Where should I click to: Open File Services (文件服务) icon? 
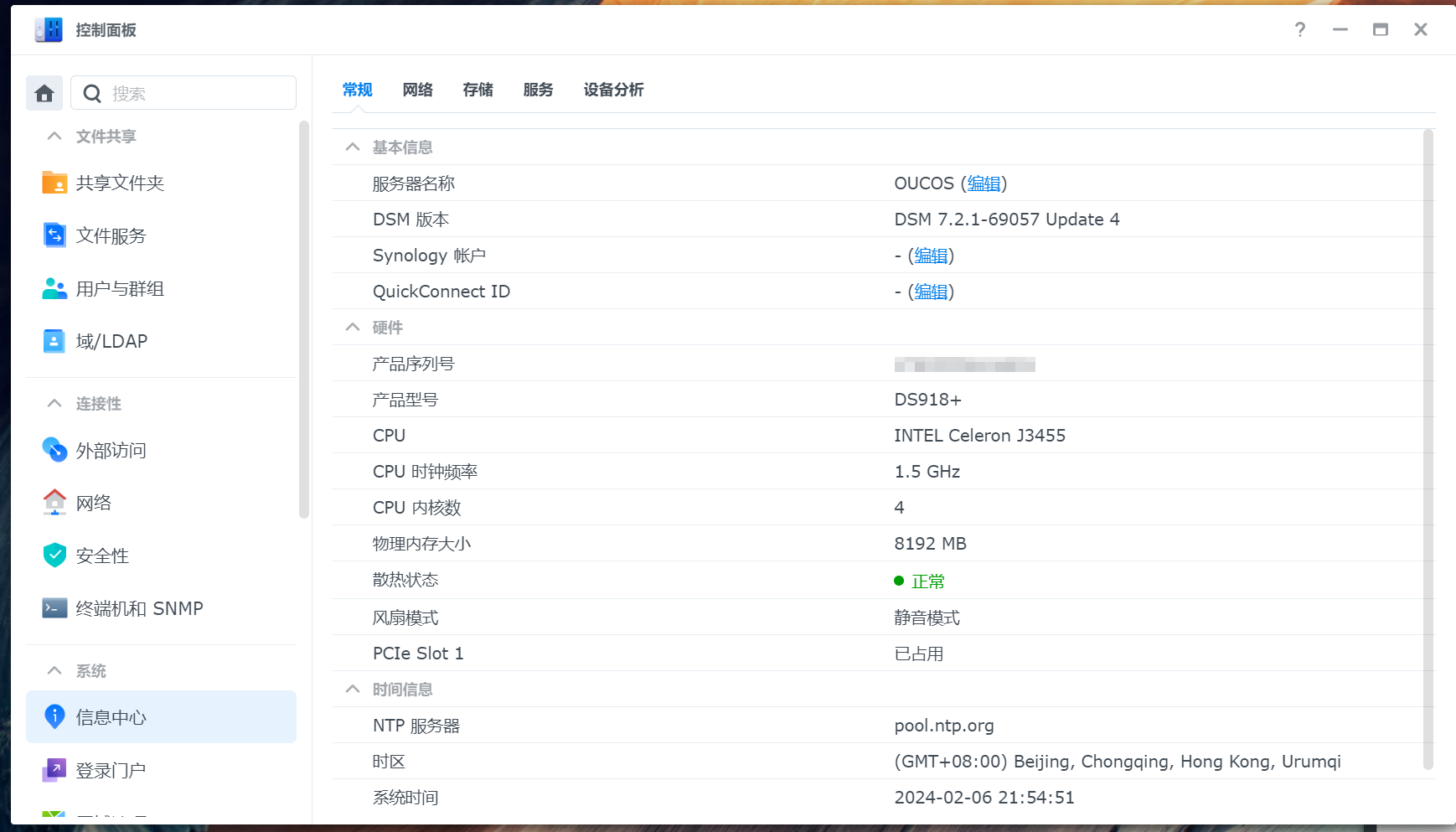coord(54,235)
